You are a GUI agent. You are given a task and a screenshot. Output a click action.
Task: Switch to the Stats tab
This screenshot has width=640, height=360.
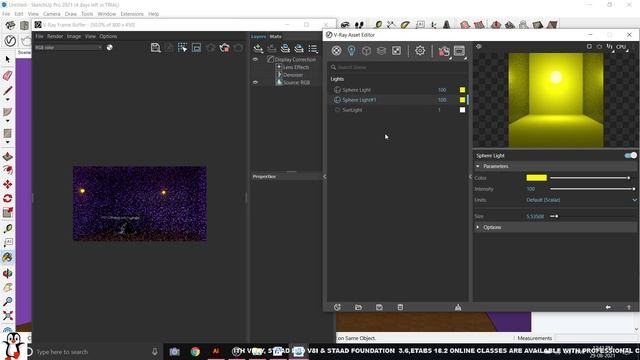click(276, 36)
